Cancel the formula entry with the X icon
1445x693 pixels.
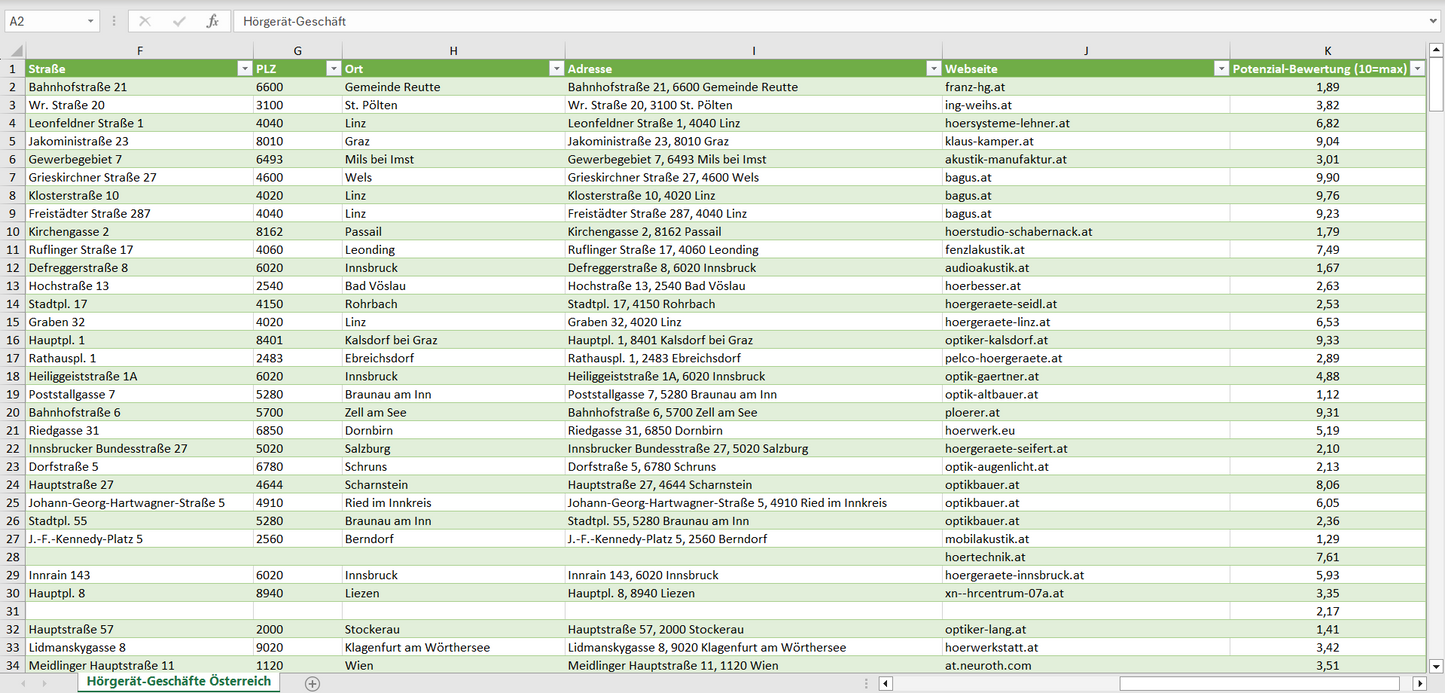click(145, 19)
